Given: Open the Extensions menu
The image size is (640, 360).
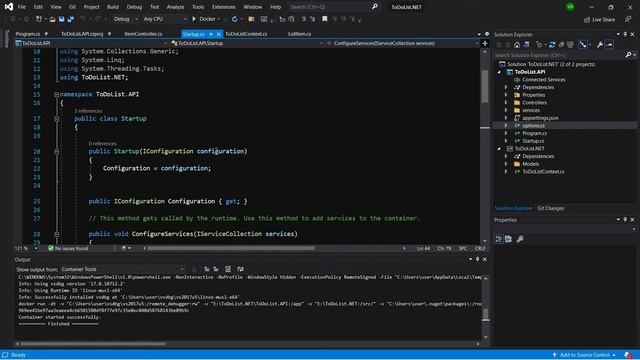Looking at the screenshot, I should (x=224, y=7).
